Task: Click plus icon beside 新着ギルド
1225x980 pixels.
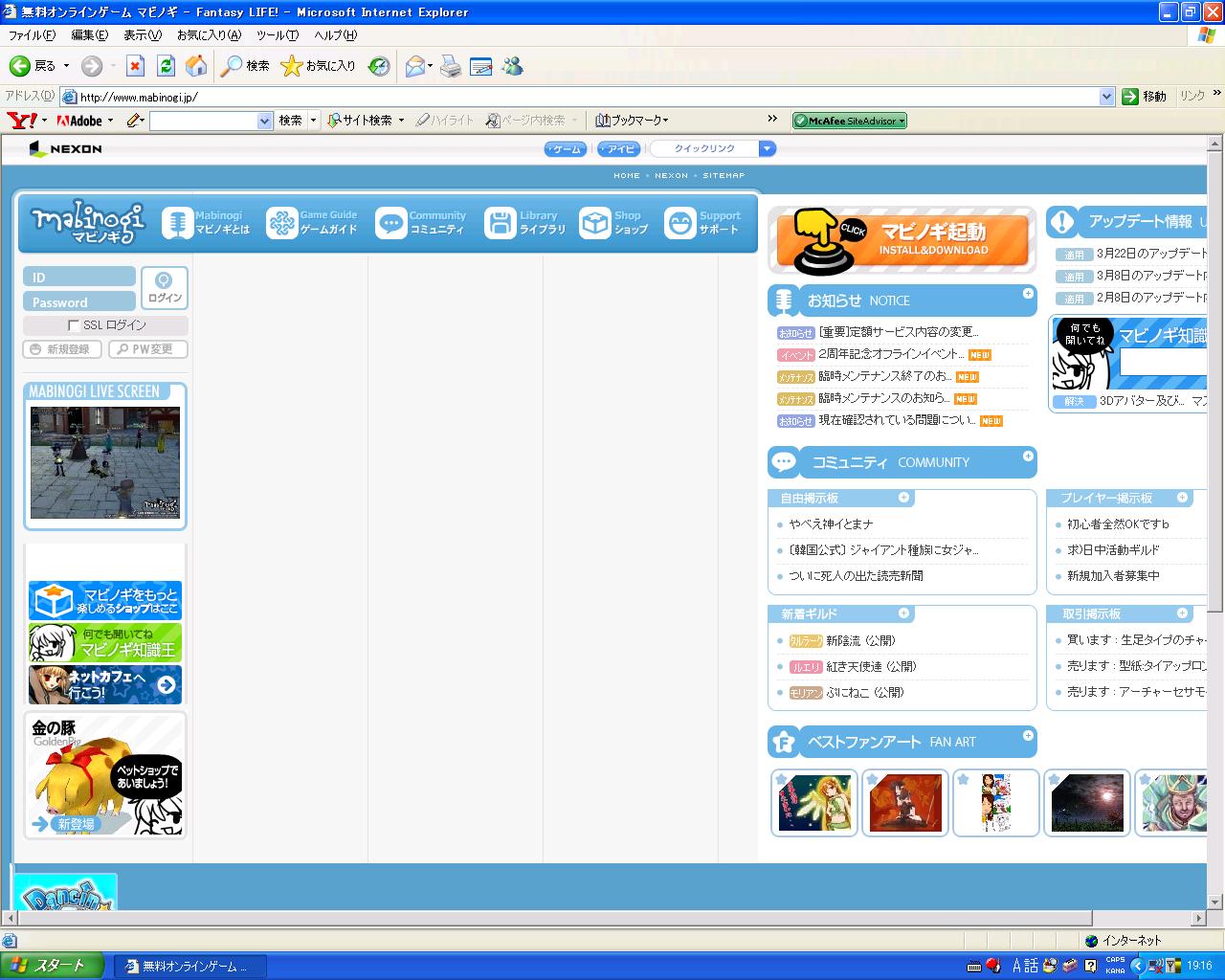Action: click(x=903, y=612)
